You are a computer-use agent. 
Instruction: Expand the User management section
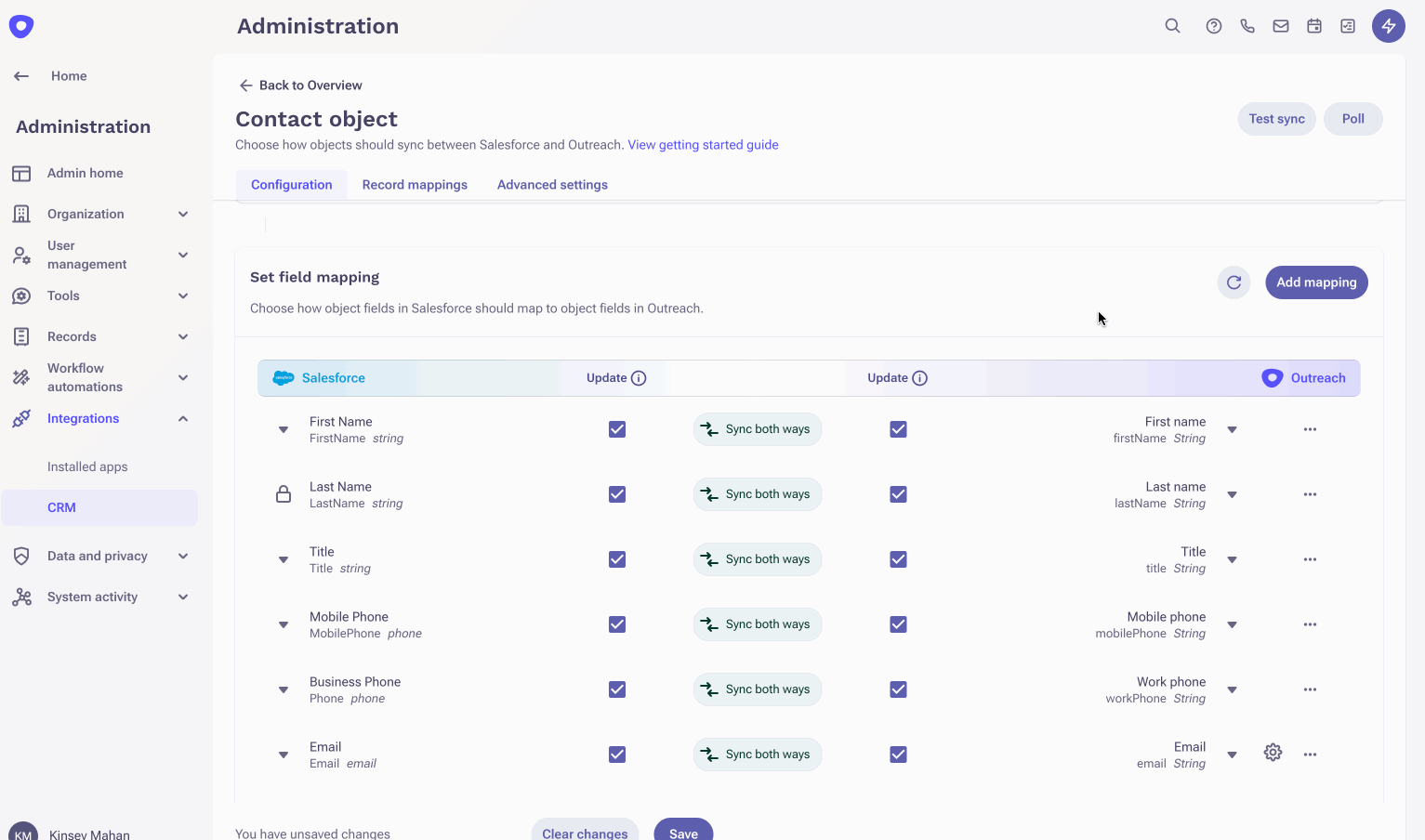pos(183,256)
